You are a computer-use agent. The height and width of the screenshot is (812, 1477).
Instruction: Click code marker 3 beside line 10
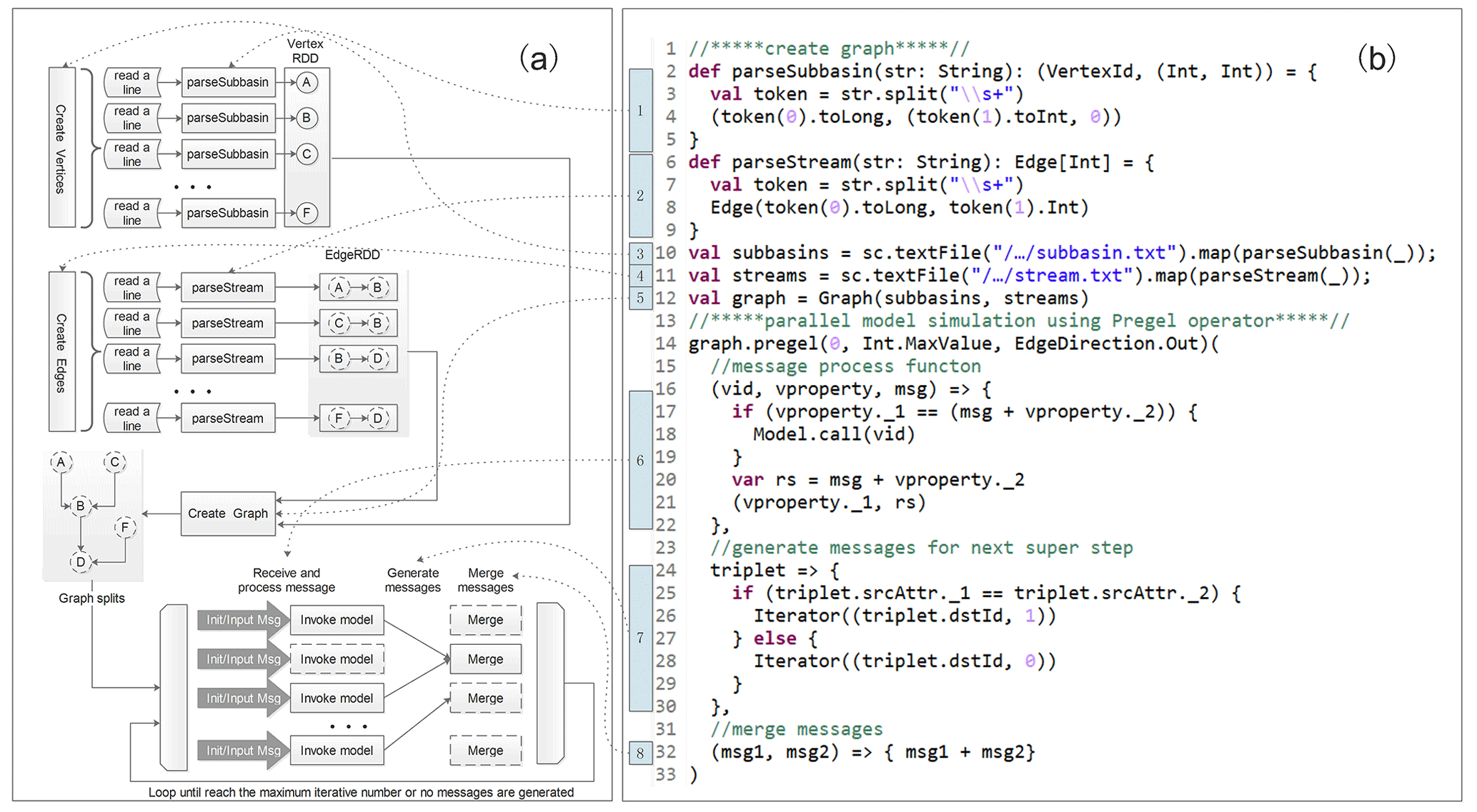tap(640, 254)
